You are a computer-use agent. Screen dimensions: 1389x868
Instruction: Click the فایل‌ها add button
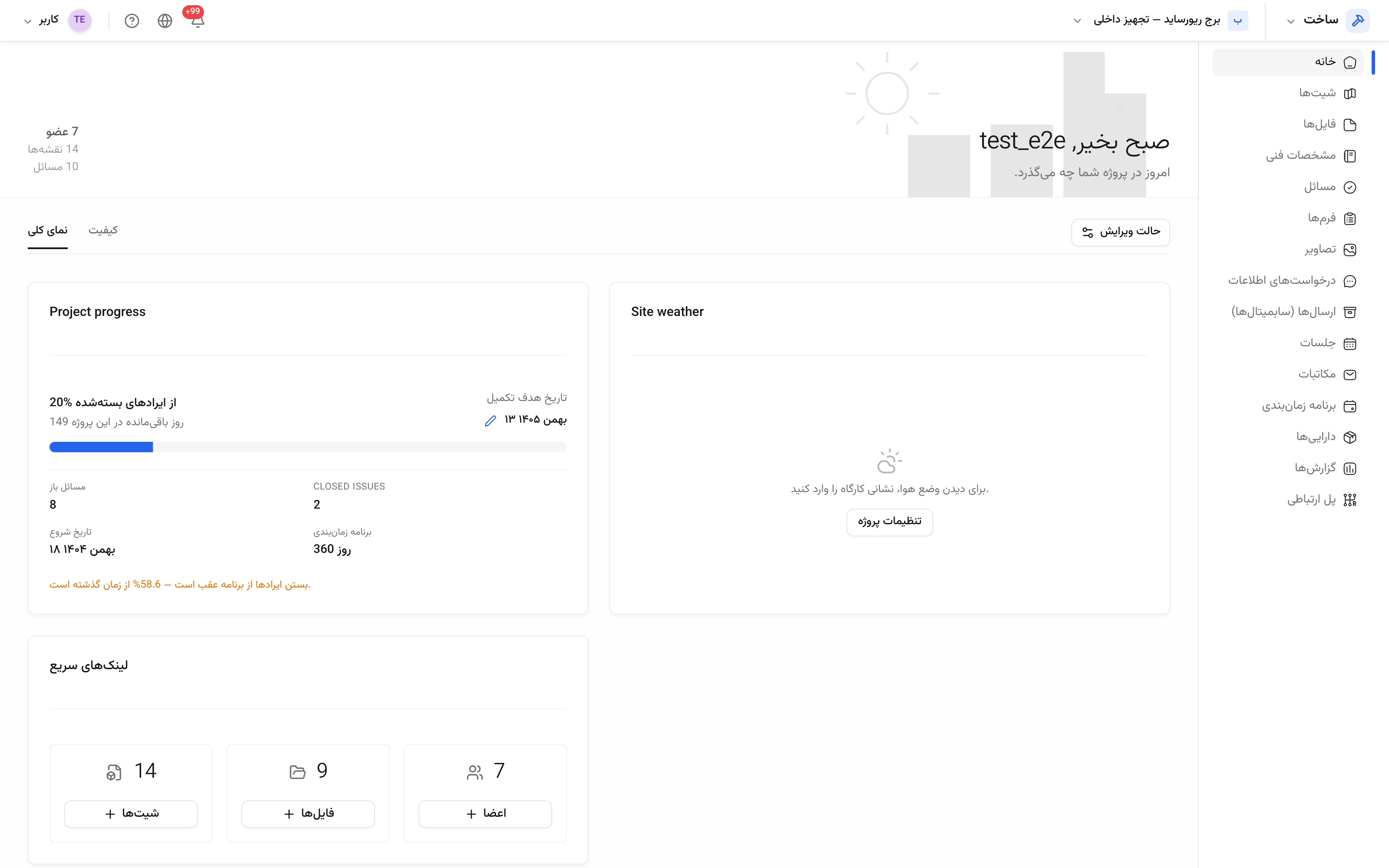click(308, 813)
